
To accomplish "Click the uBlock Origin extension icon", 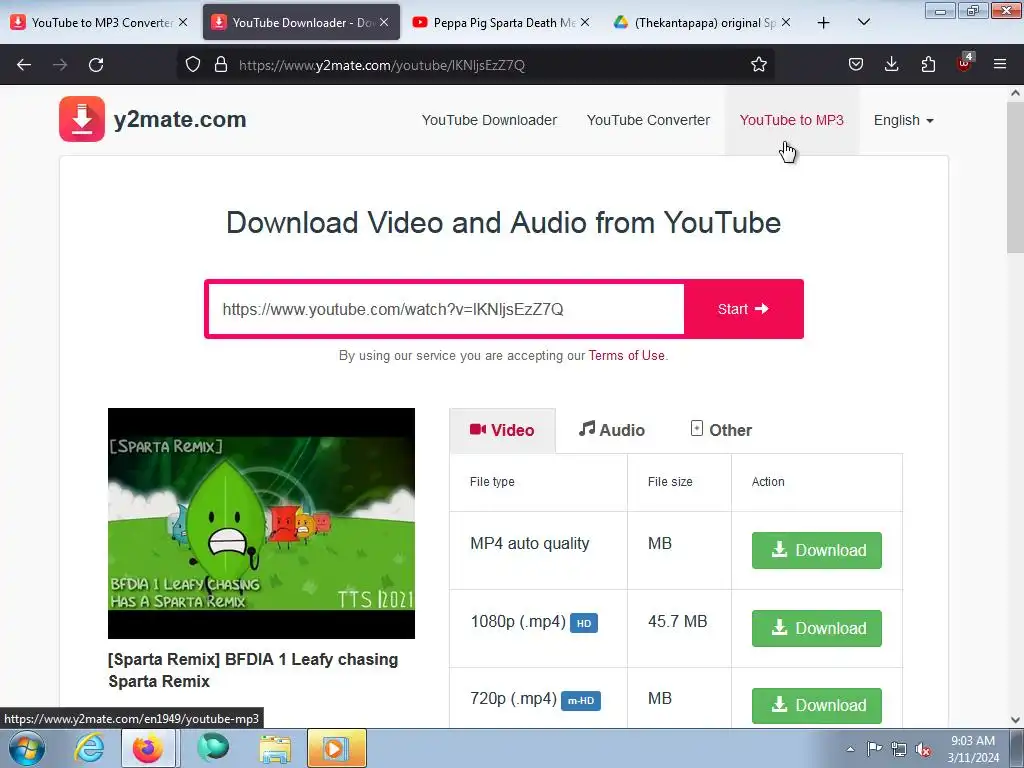I will pos(965,63).
